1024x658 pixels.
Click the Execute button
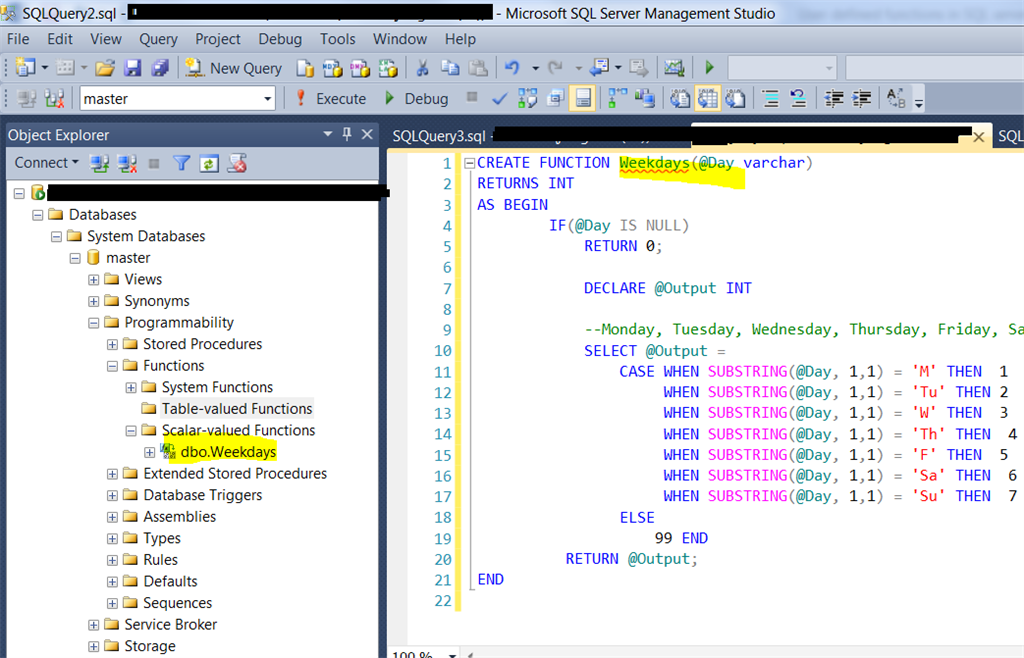[x=339, y=97]
